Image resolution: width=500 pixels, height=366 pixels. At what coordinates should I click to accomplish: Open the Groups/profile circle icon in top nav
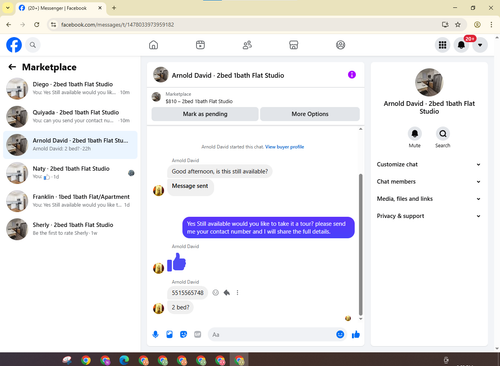(x=340, y=45)
